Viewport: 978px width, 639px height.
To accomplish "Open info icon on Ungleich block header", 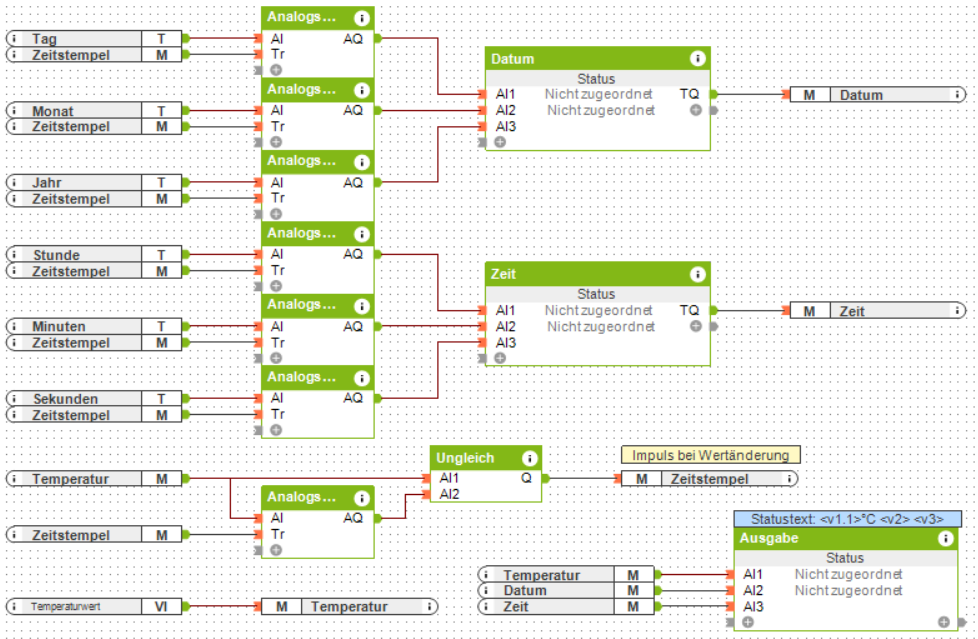I will [529, 459].
